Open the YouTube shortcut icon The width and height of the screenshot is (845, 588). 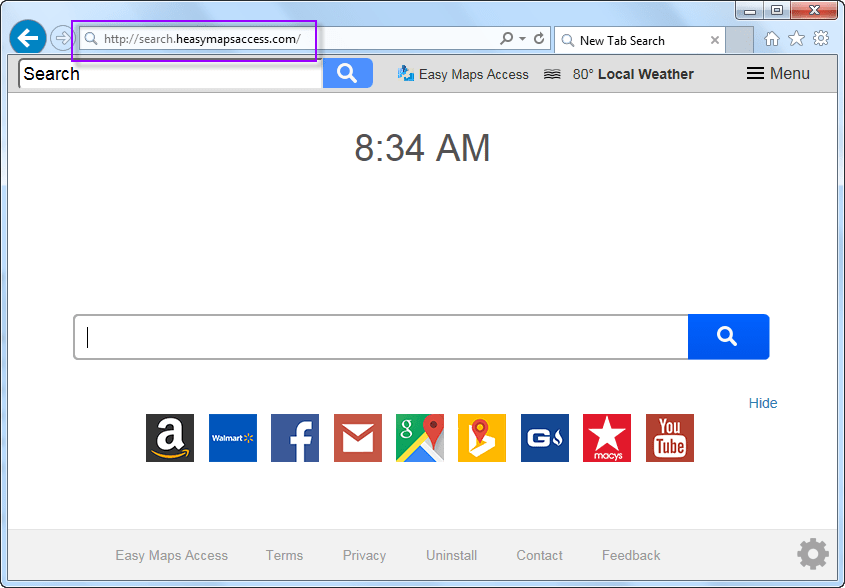pyautogui.click(x=670, y=438)
